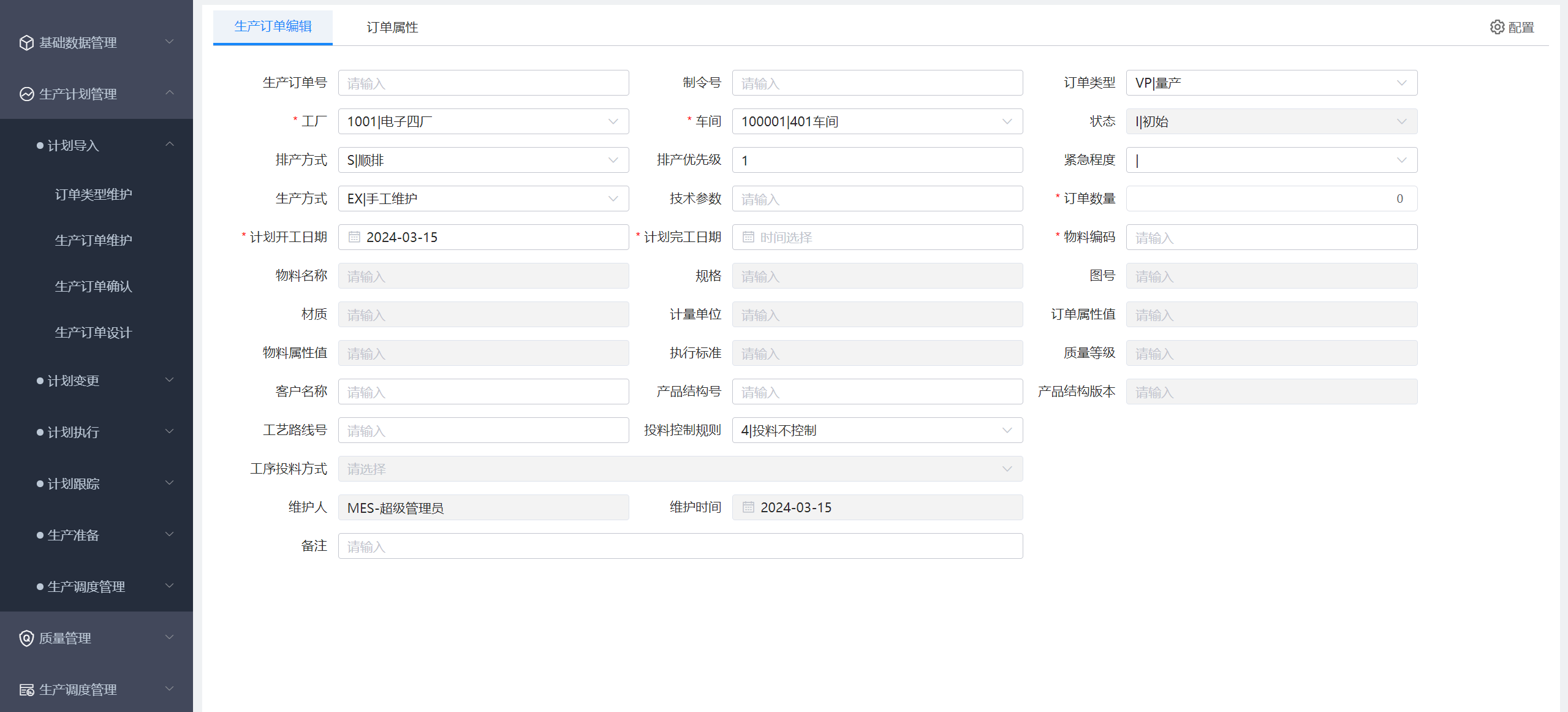Click the 计划完工日期 date field
Image resolution: width=1568 pixels, height=712 pixels.
[x=877, y=237]
